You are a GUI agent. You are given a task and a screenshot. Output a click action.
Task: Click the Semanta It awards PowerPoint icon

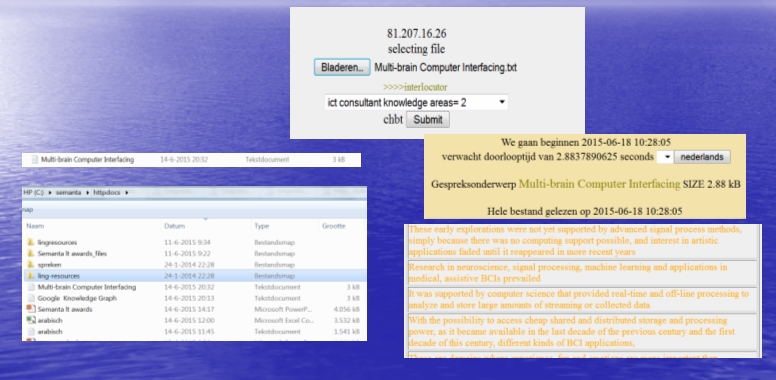click(x=31, y=309)
